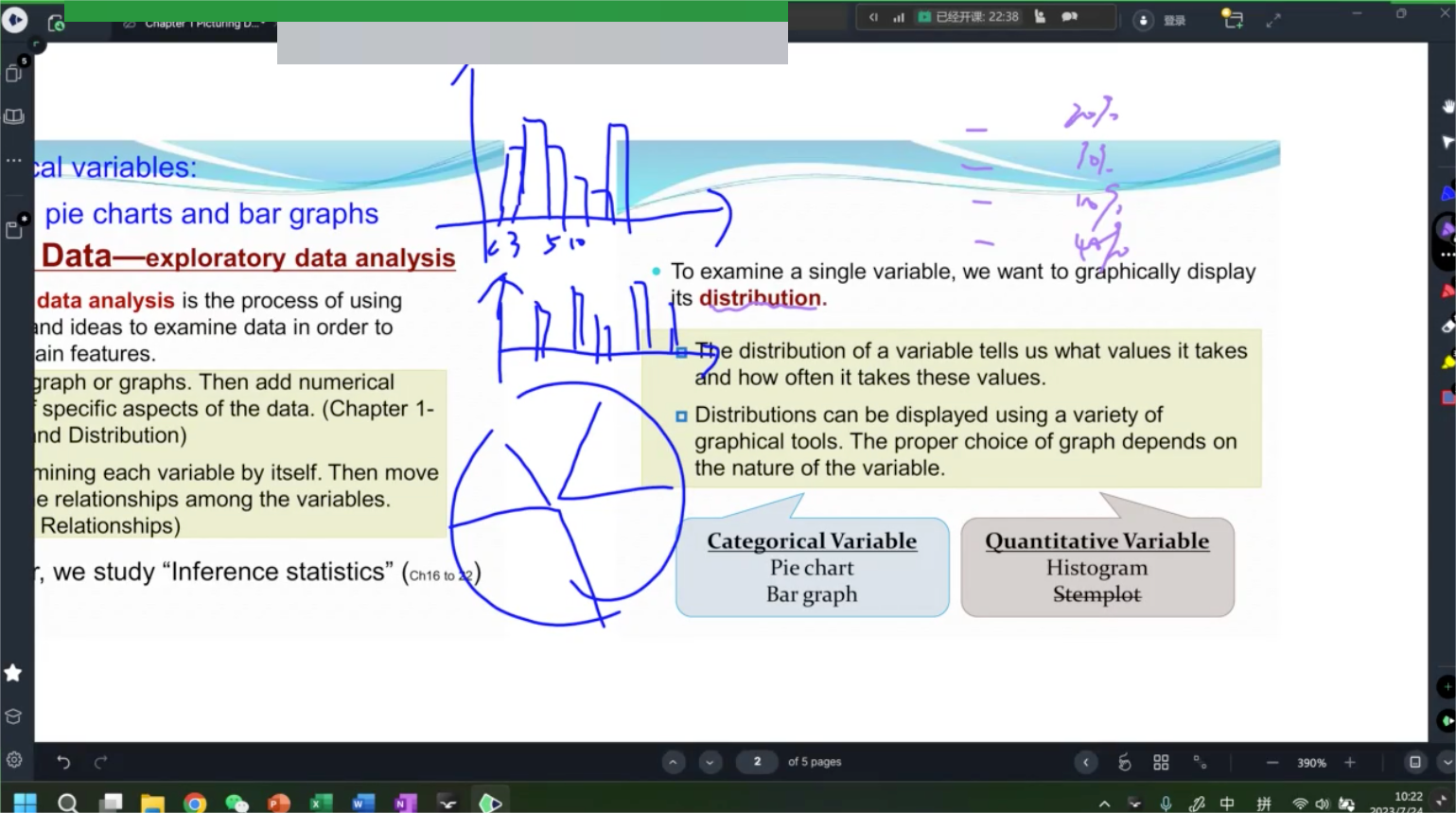Viewport: 1456px width, 813px height.
Task: Open the grid thumbnail view of pages
Action: (1161, 762)
